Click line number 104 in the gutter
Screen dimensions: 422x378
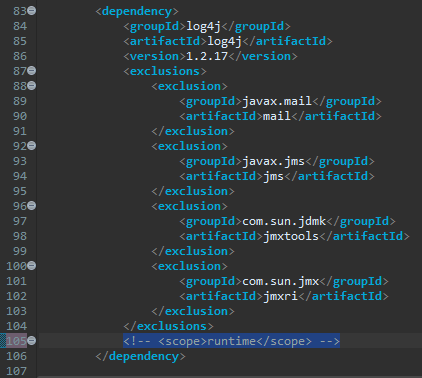17,326
